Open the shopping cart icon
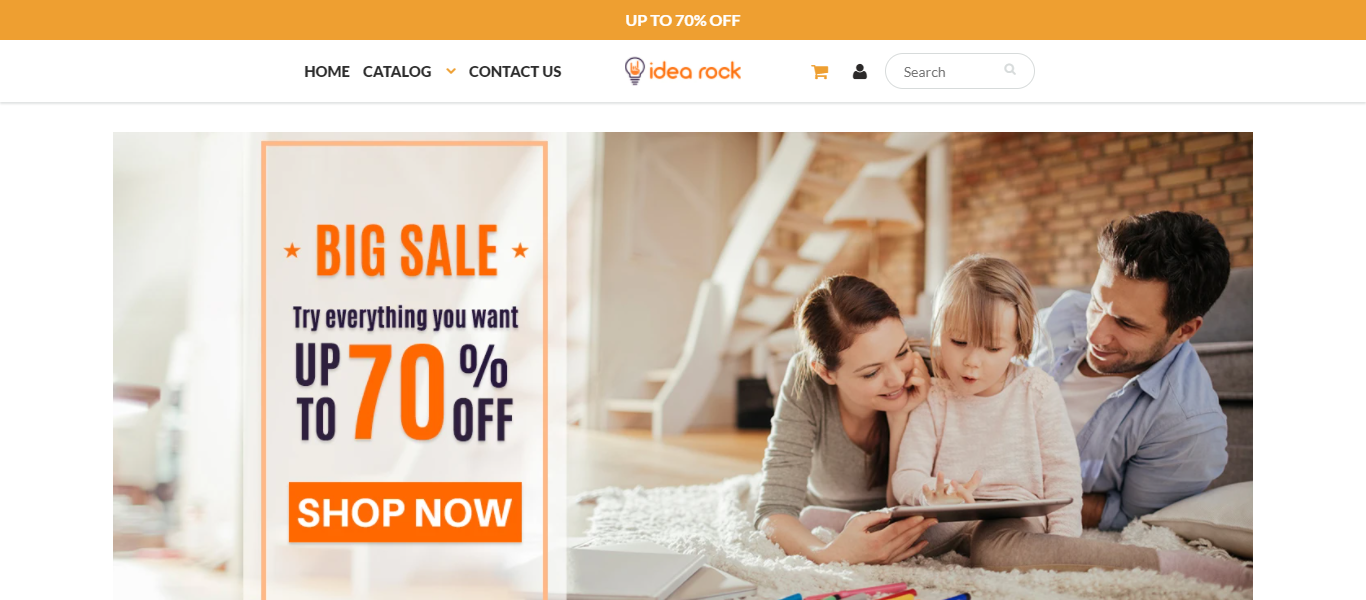1366x600 pixels. 819,72
